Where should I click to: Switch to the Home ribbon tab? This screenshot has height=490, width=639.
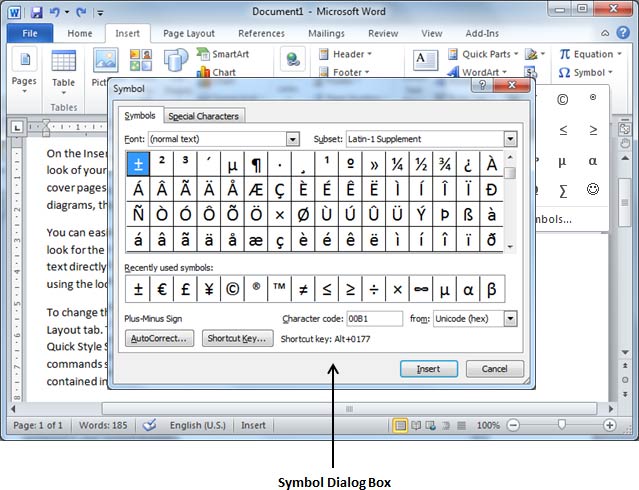pos(80,33)
